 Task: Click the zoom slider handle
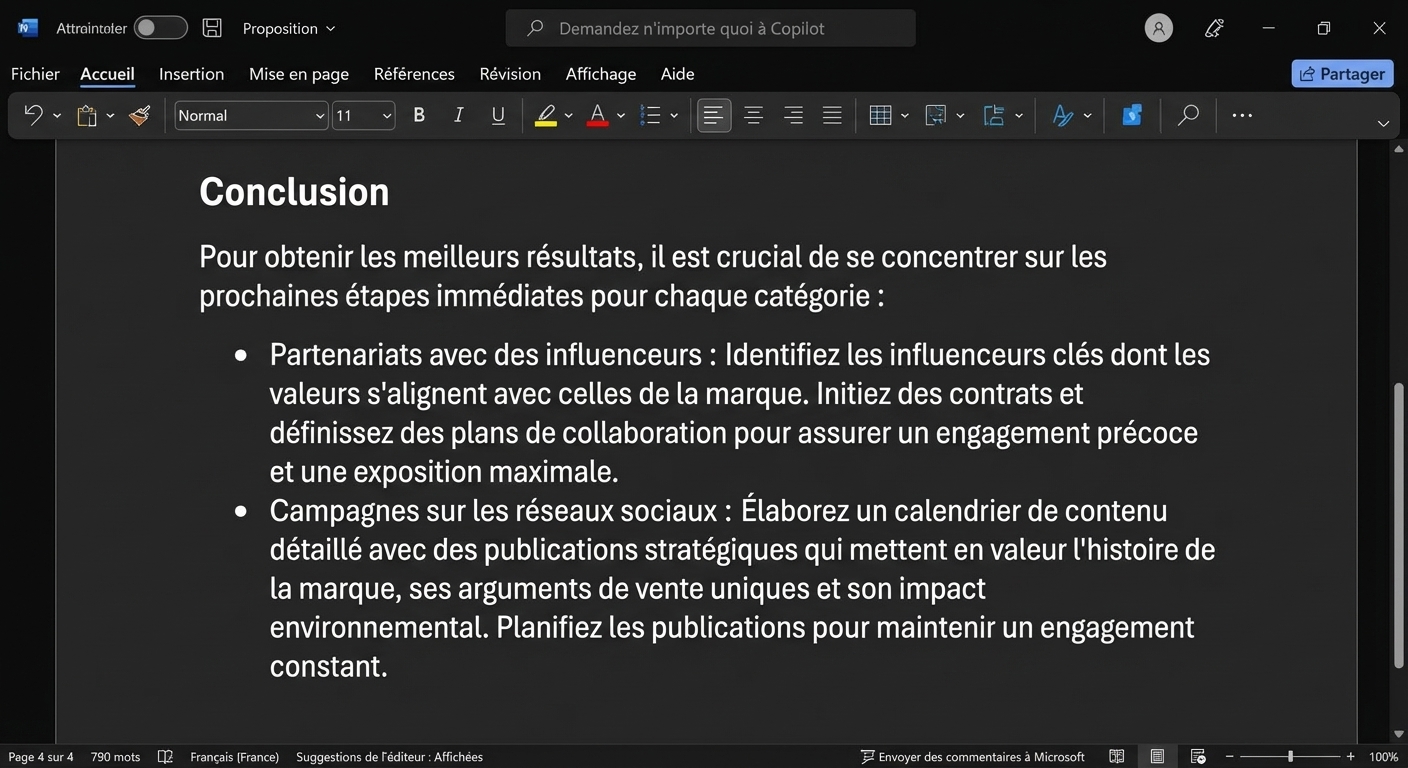pos(1290,757)
